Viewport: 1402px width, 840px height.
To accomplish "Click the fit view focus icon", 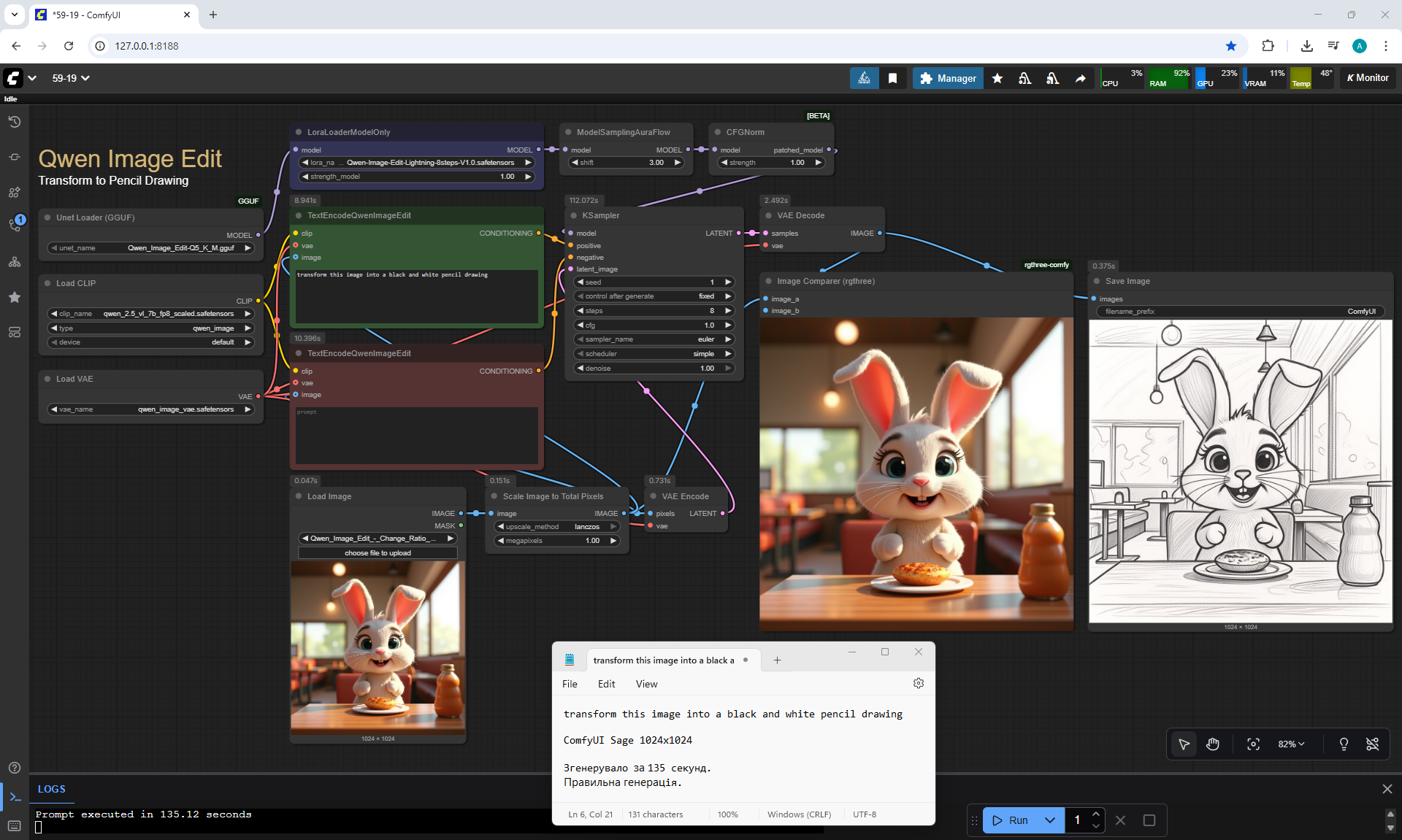I will (x=1253, y=744).
